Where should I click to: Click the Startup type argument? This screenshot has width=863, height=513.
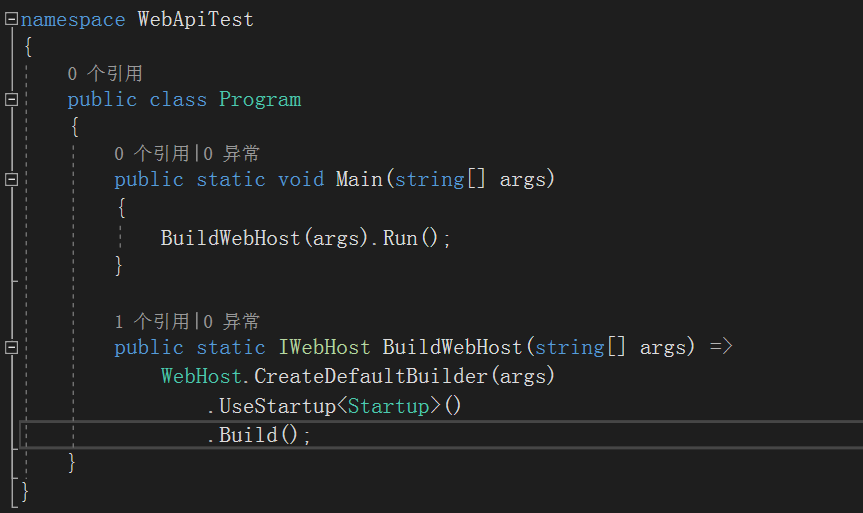pyautogui.click(x=394, y=406)
